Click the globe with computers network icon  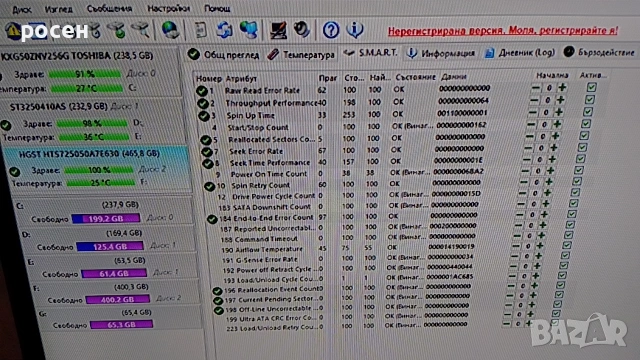pyautogui.click(x=249, y=30)
